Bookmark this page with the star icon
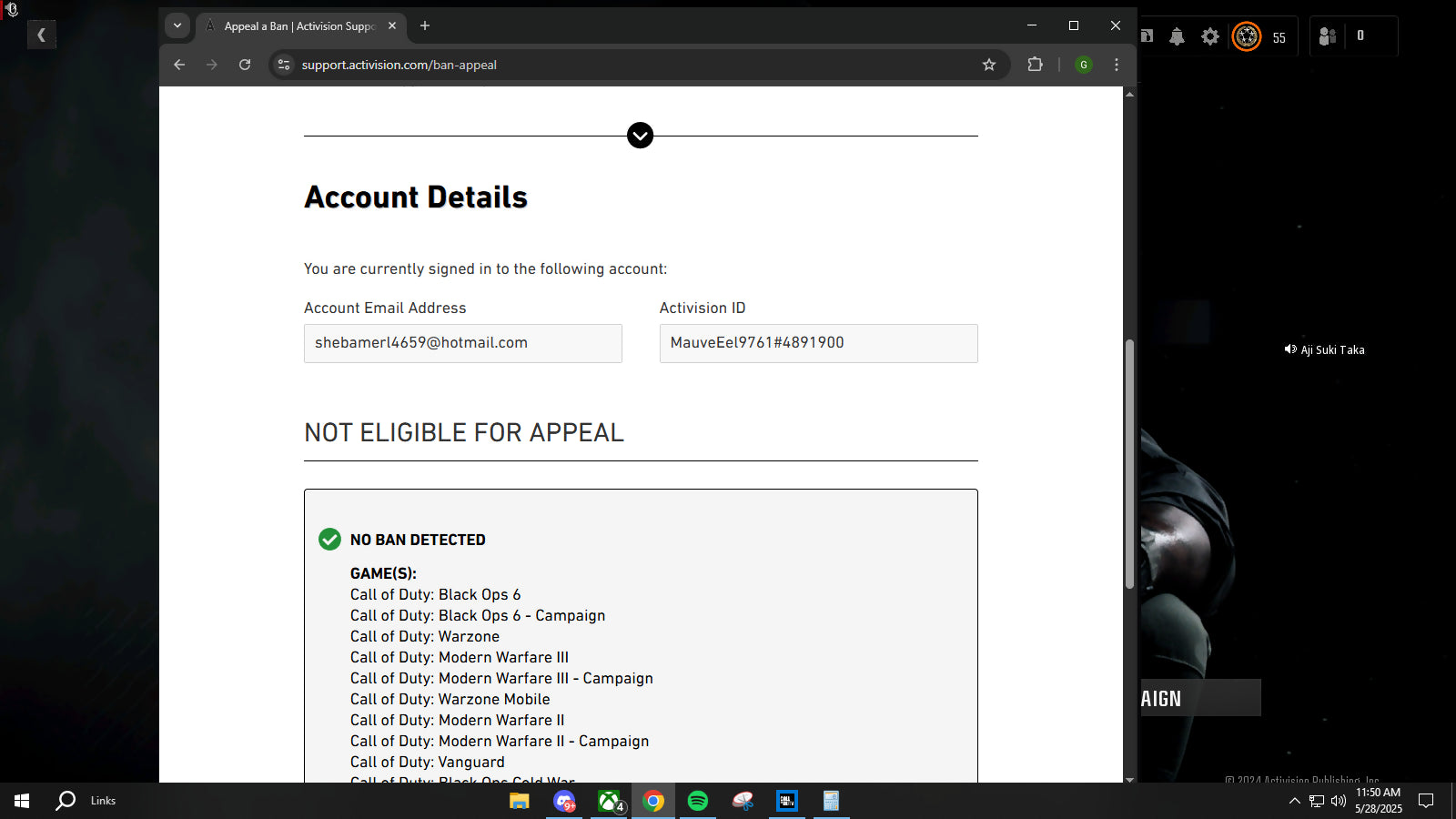Viewport: 1456px width, 819px height. [x=989, y=65]
